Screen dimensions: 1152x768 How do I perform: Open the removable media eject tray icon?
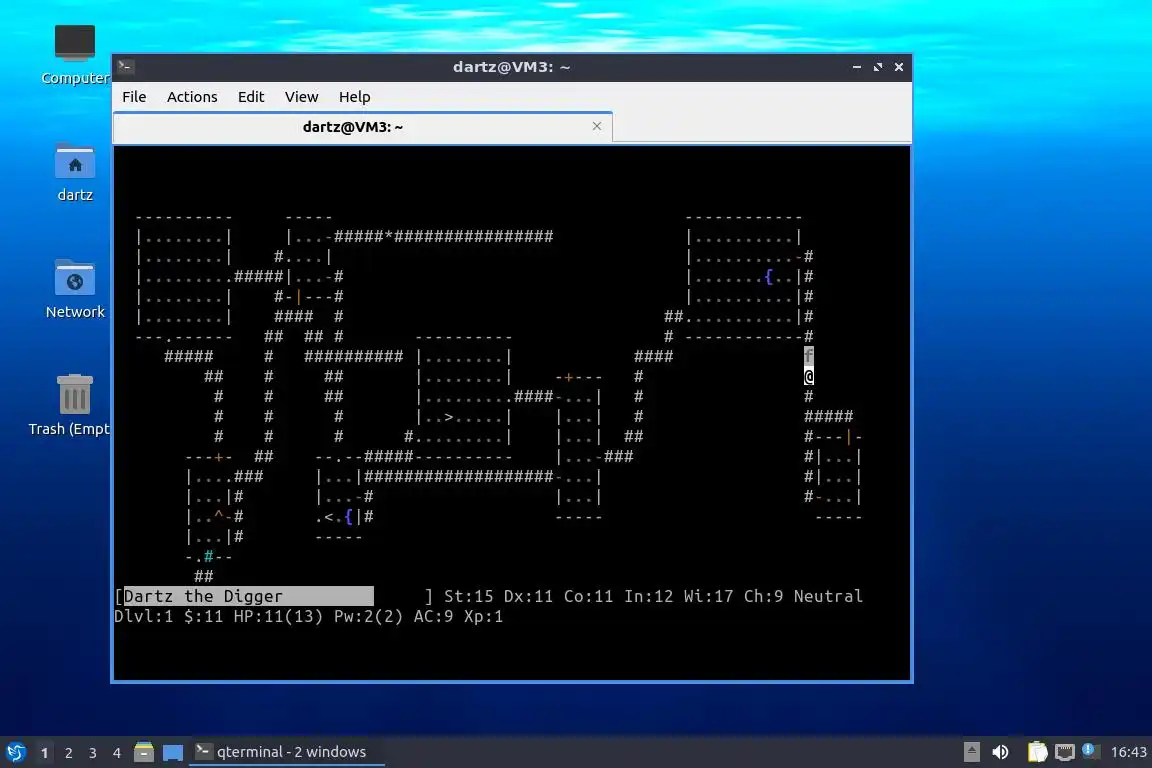tap(971, 752)
